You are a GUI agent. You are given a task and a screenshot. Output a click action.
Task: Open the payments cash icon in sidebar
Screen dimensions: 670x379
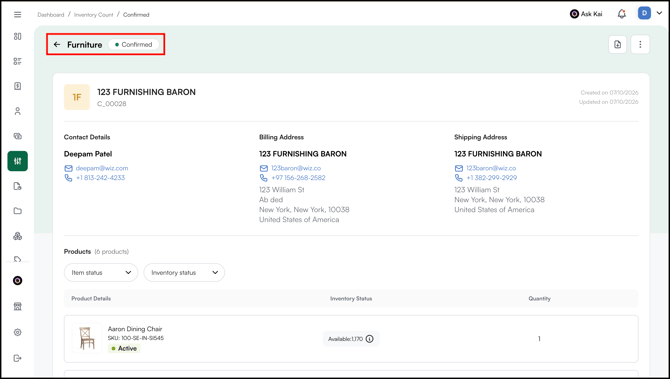(x=18, y=136)
